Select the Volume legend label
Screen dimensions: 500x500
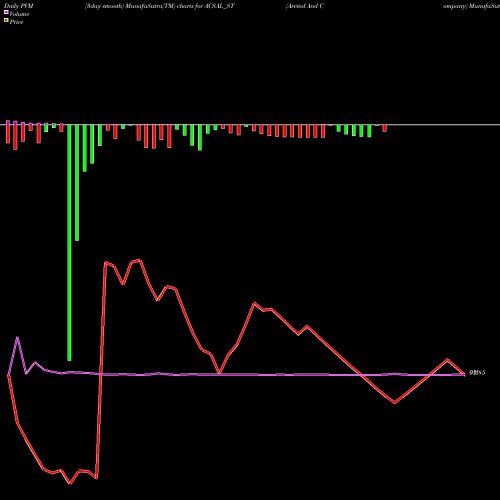19,14
